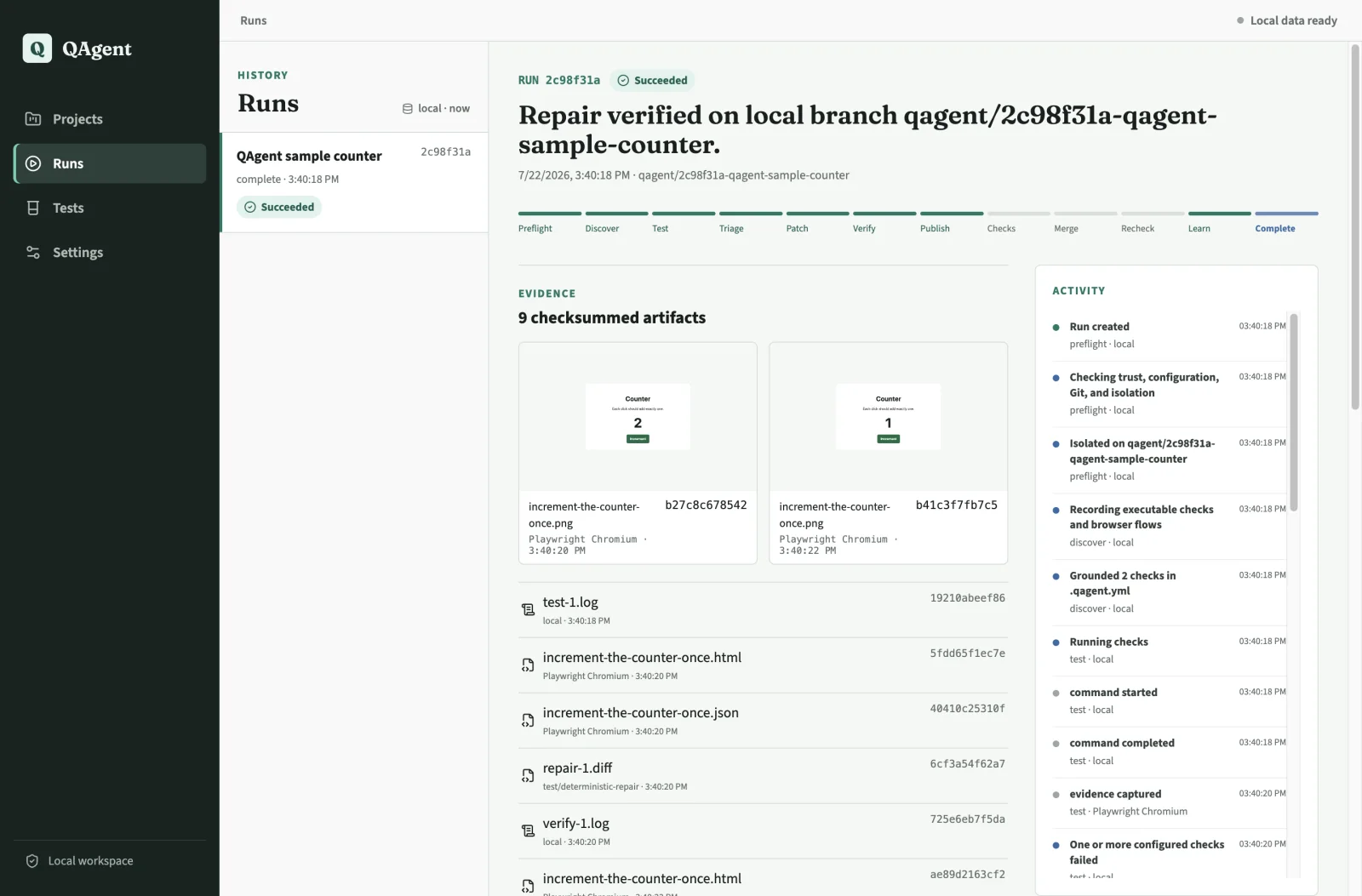Click the Running checks activity entry
Screen dimensions: 1362x896
[x=1169, y=650]
